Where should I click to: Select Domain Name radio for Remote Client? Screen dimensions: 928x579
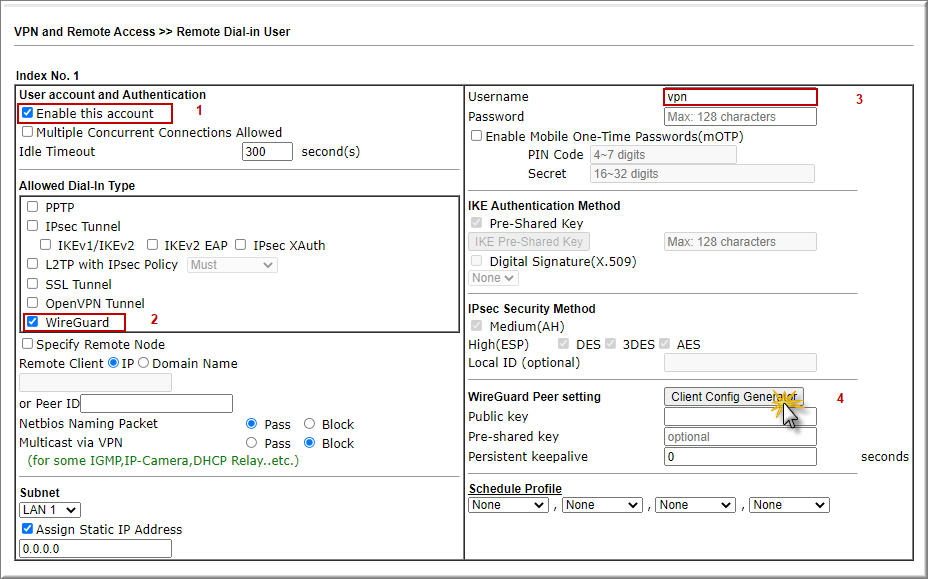(143, 363)
